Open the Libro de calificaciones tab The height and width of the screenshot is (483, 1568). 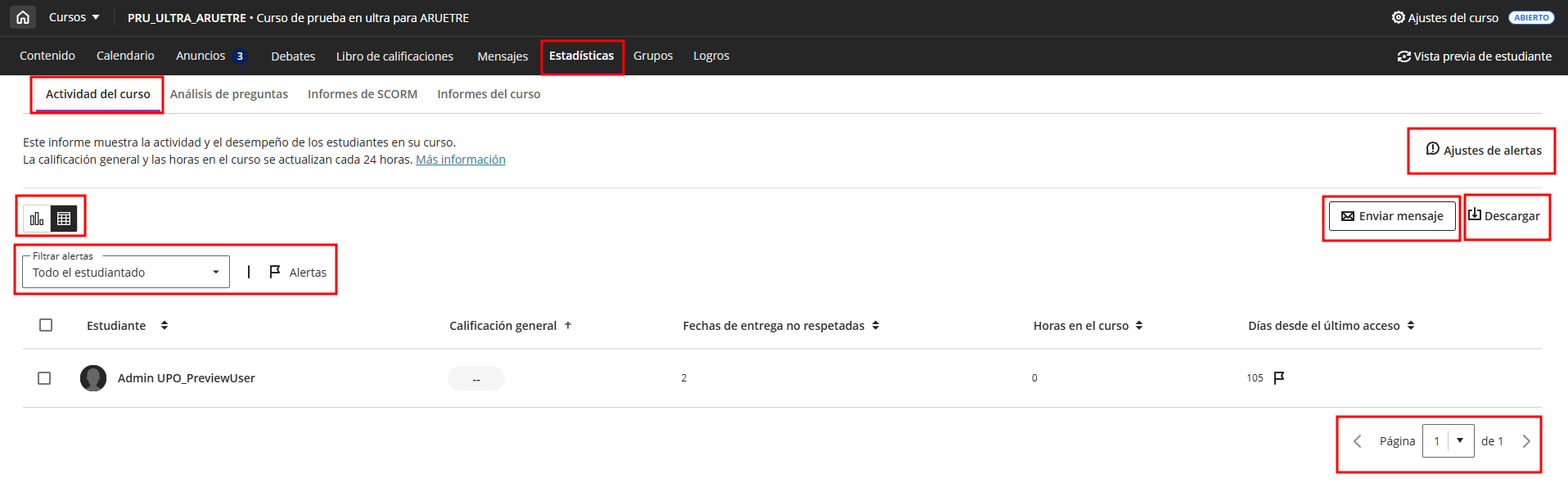[394, 56]
